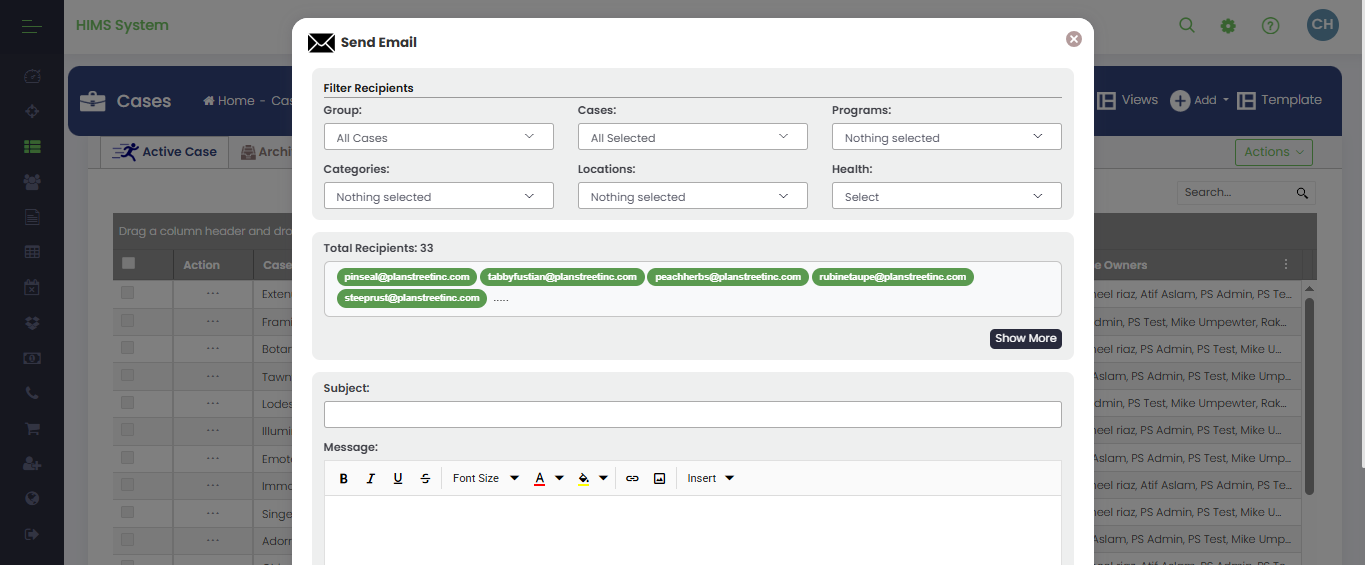Open the add-user icon in sidebar
The image size is (1365, 565).
click(32, 463)
